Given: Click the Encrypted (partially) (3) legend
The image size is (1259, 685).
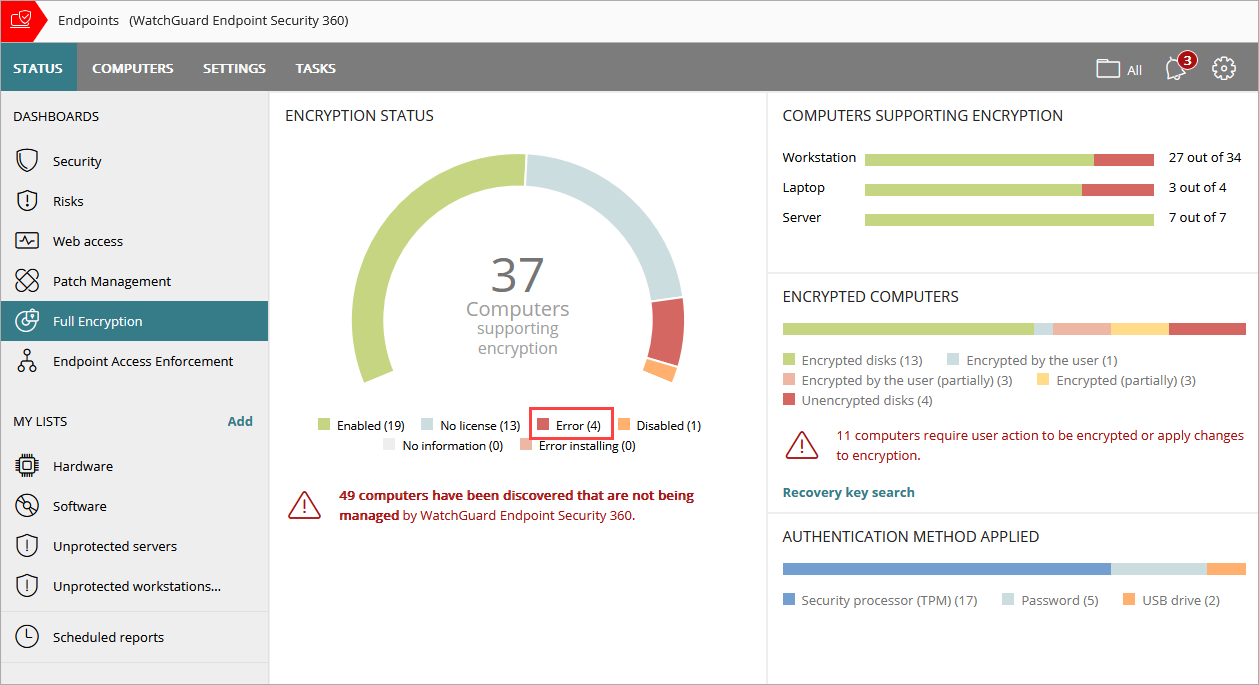Looking at the screenshot, I should click(1116, 380).
